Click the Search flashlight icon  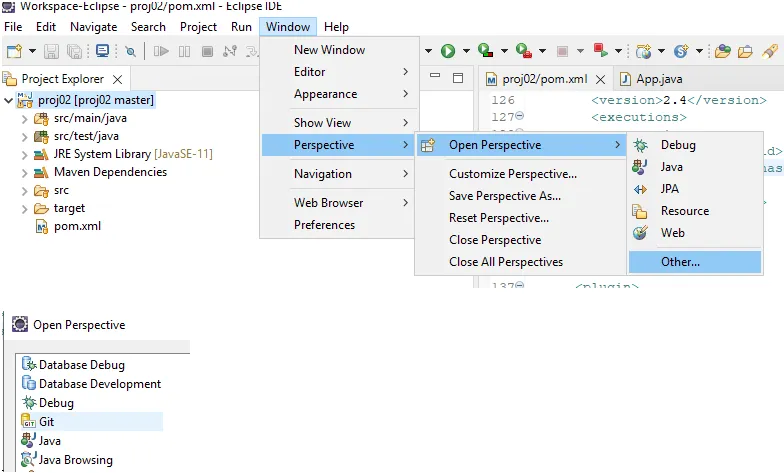(770, 51)
